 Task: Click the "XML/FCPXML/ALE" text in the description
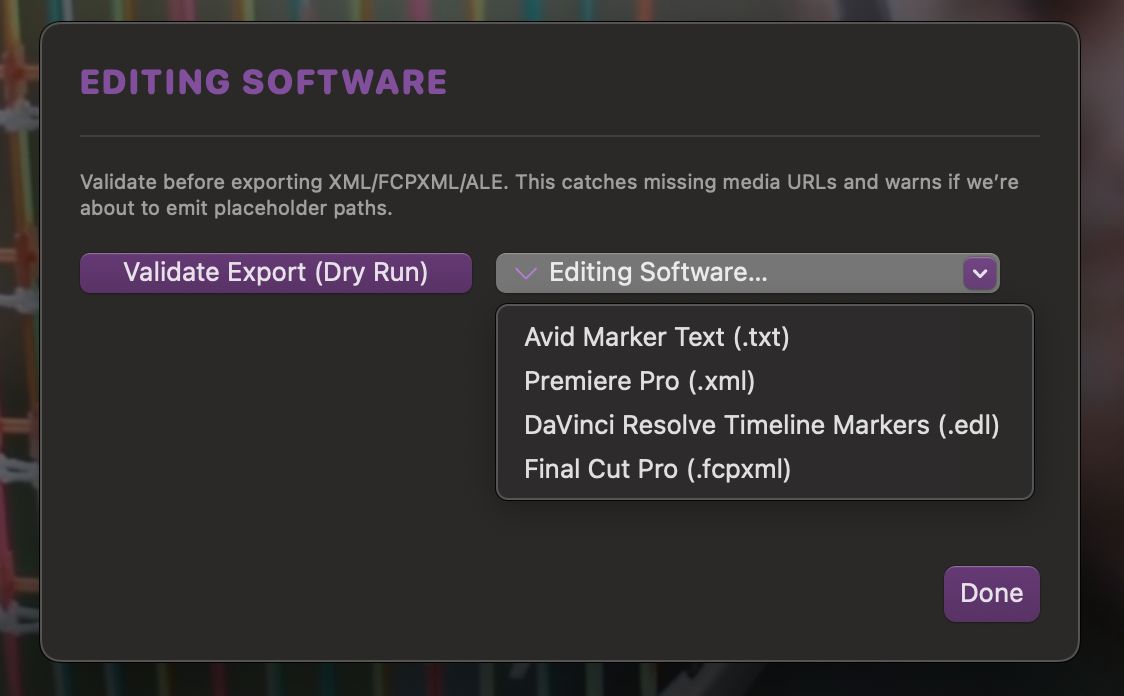coord(419,183)
